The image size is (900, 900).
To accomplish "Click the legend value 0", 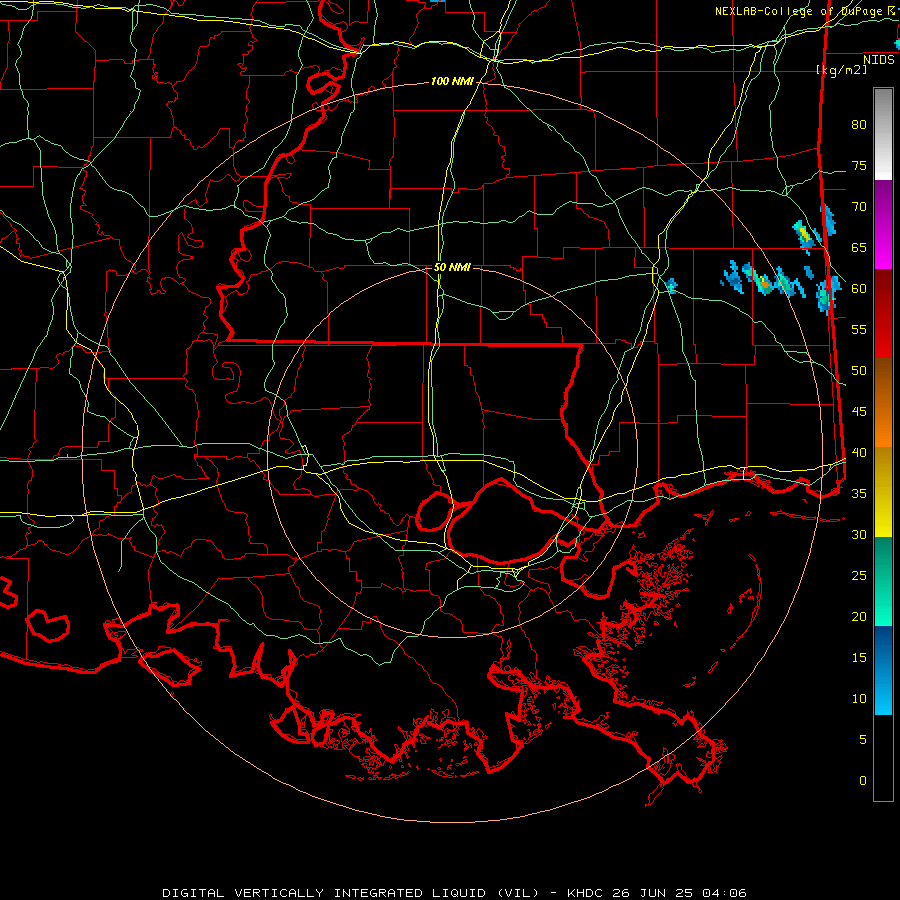I will click(x=863, y=781).
